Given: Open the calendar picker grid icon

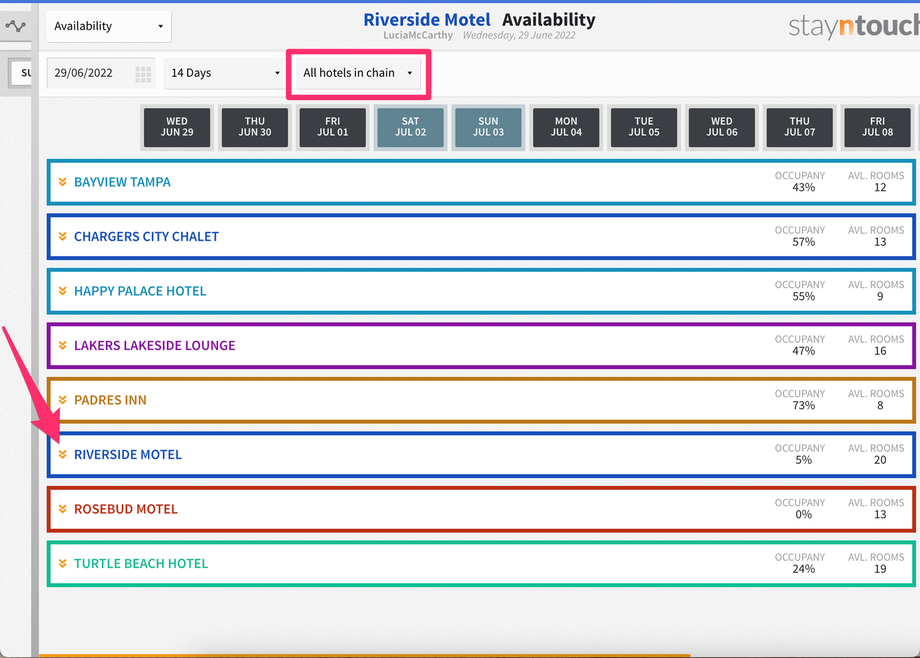Looking at the screenshot, I should [x=143, y=74].
